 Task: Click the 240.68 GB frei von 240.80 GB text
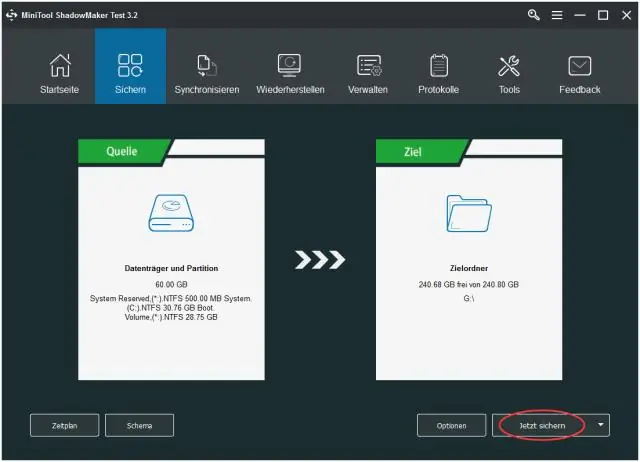(469, 284)
